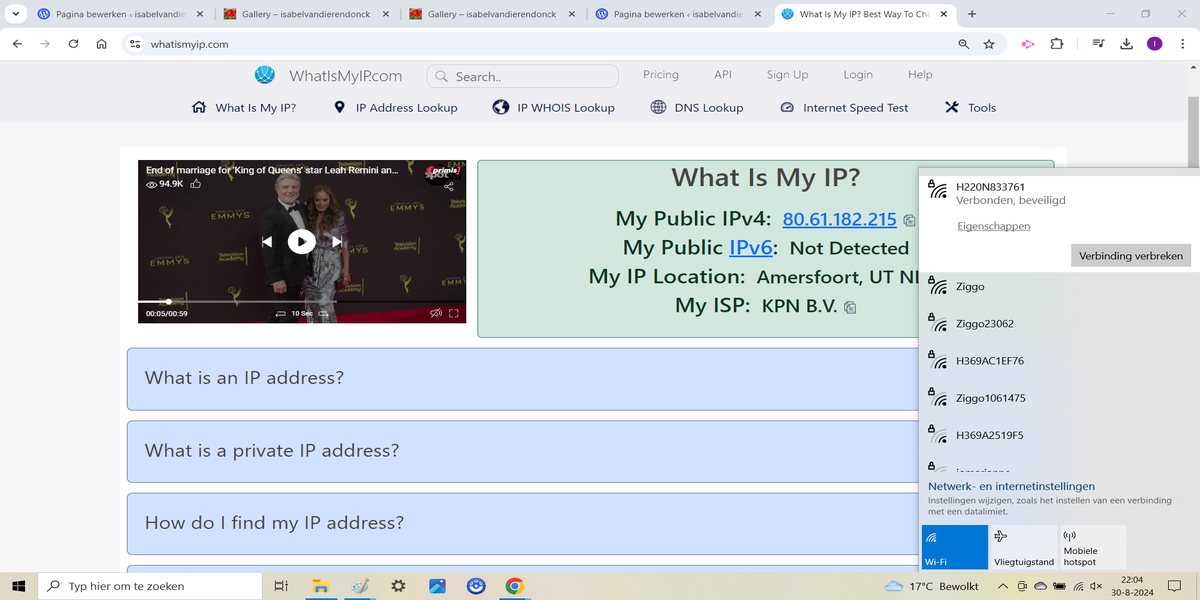Open IP Address Lookup

coord(395,107)
